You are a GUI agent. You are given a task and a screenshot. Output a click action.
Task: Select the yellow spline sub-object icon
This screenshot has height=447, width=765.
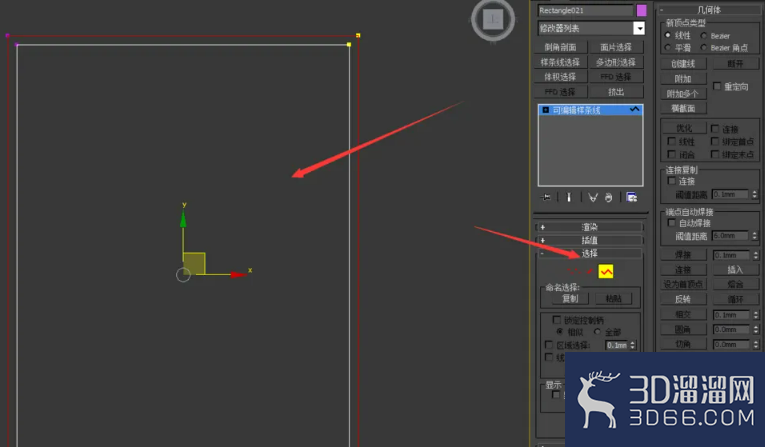[x=606, y=271]
